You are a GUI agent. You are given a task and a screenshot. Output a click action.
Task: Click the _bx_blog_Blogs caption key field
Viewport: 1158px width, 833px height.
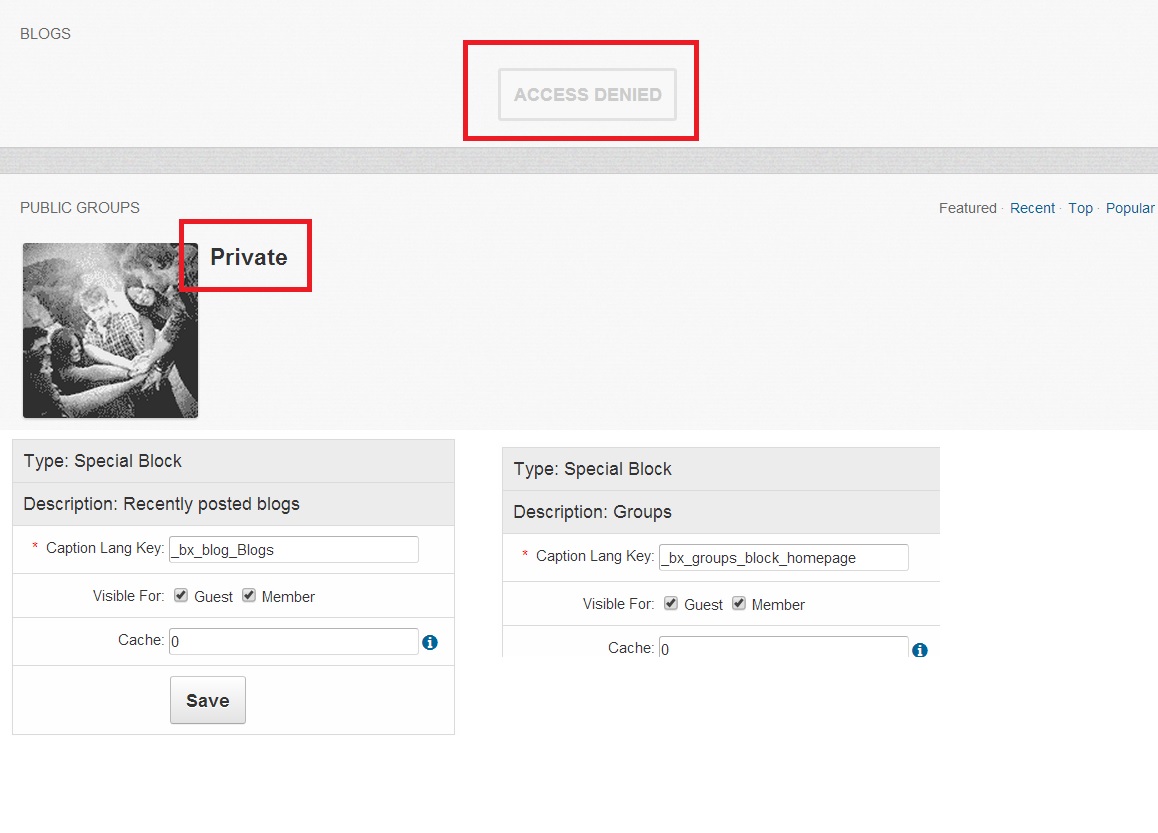tap(294, 549)
